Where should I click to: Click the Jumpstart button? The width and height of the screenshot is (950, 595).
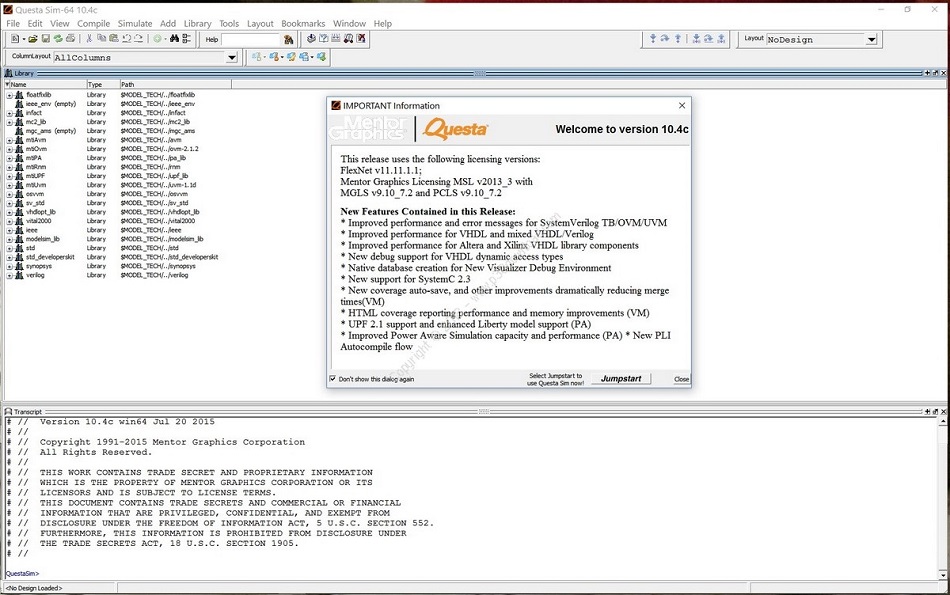pyautogui.click(x=621, y=379)
